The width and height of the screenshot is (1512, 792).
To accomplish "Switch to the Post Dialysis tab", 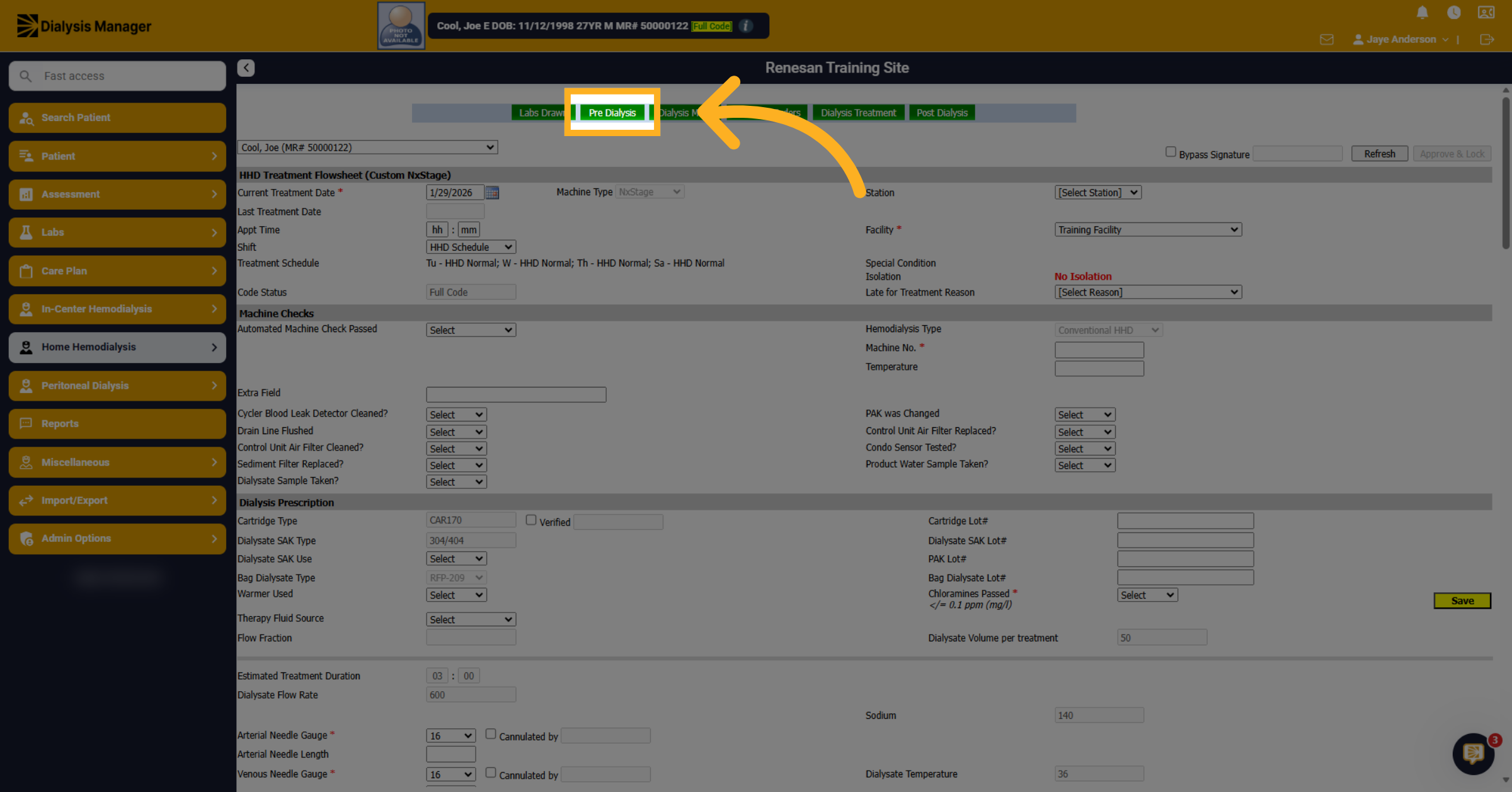I will 942,113.
